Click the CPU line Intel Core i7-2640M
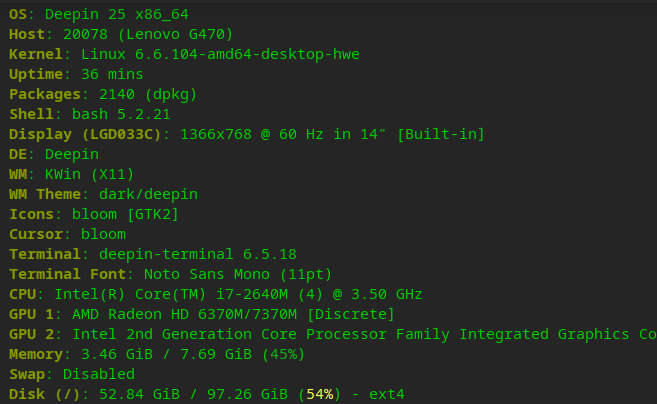 click(216, 295)
